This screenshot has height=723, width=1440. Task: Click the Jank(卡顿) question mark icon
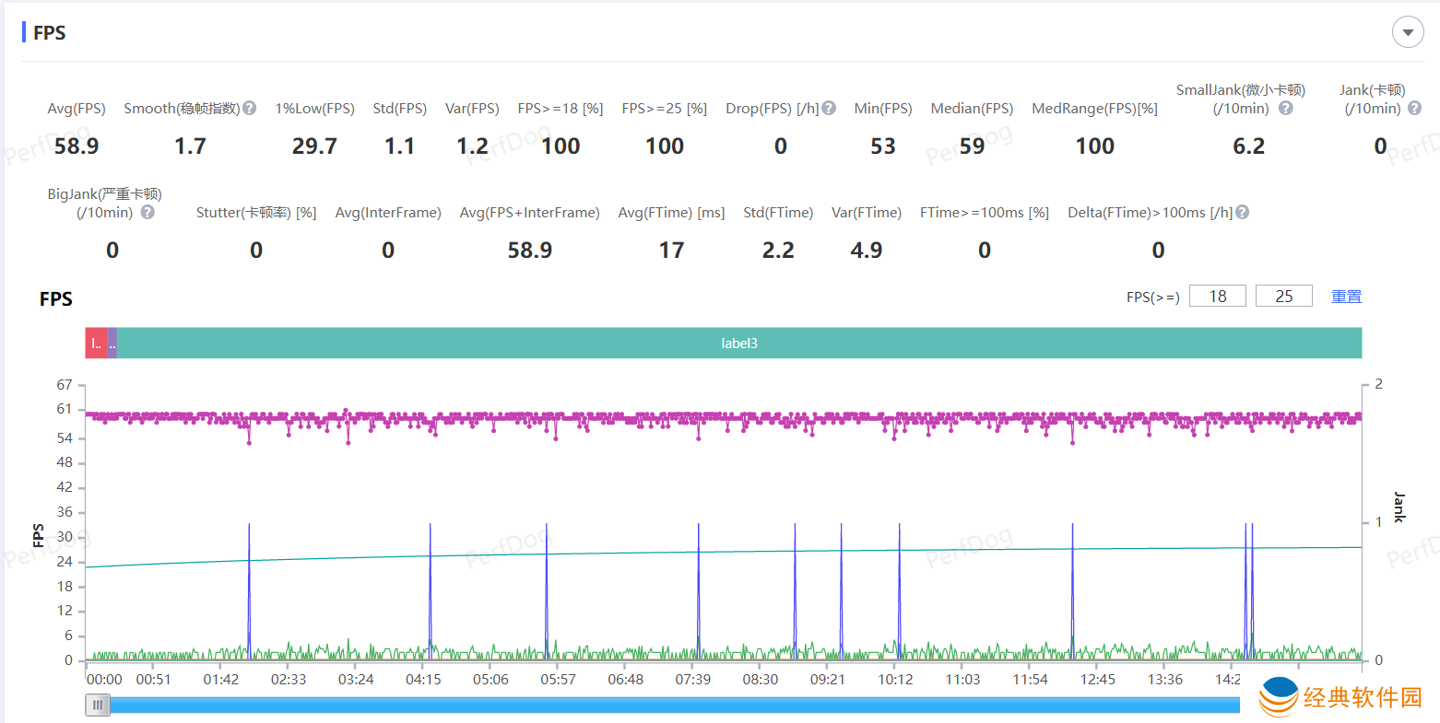click(1414, 108)
